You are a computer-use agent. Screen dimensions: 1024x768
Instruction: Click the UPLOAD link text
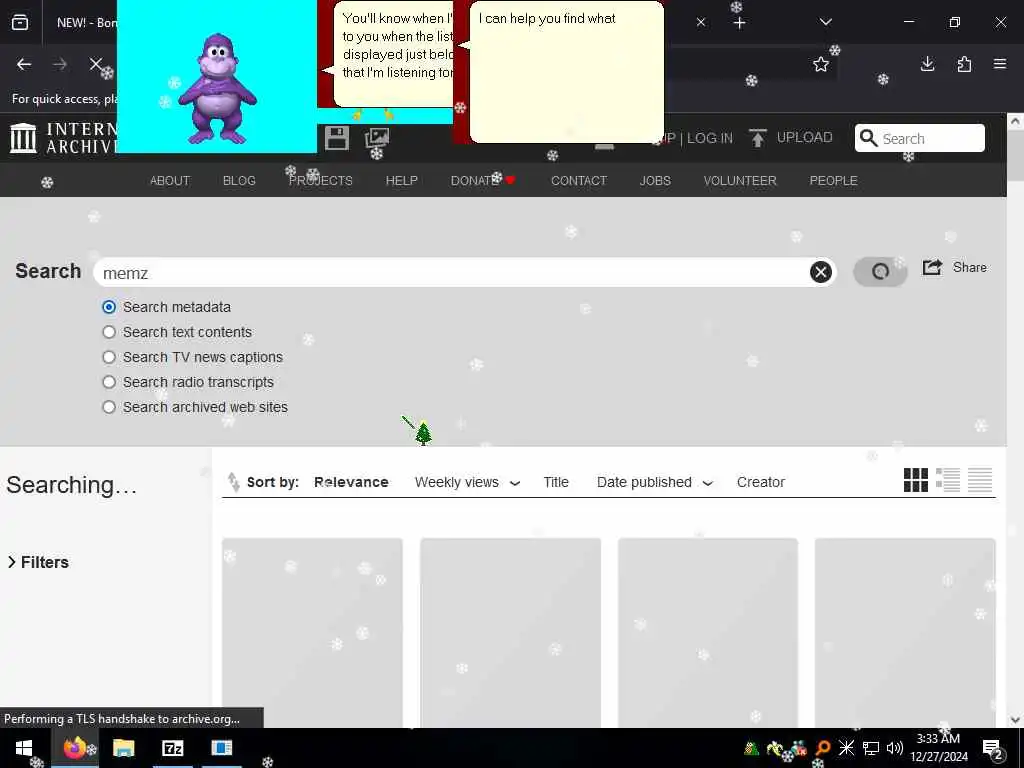click(x=805, y=137)
